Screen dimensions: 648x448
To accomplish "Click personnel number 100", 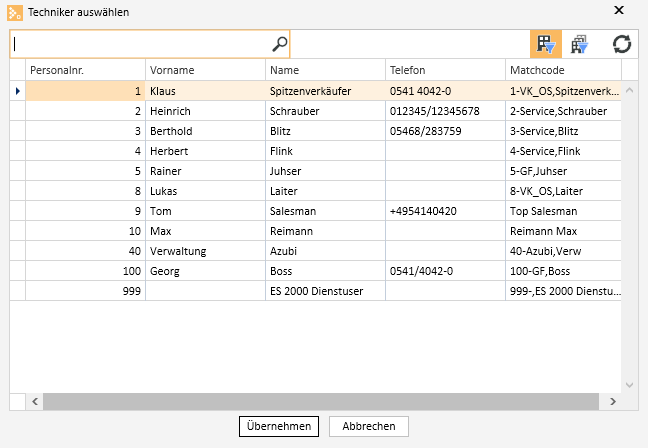I will coord(86,271).
